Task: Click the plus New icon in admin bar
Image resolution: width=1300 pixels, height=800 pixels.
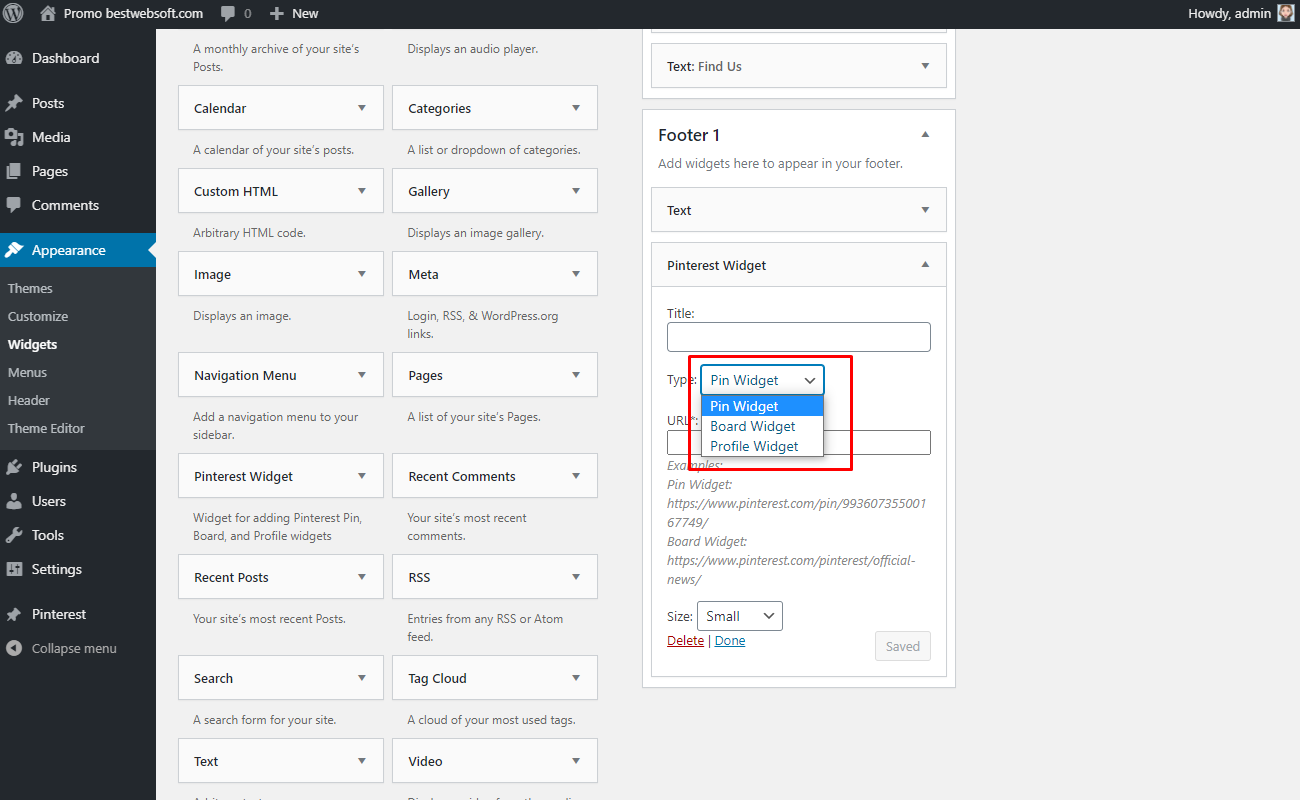Action: (x=277, y=14)
